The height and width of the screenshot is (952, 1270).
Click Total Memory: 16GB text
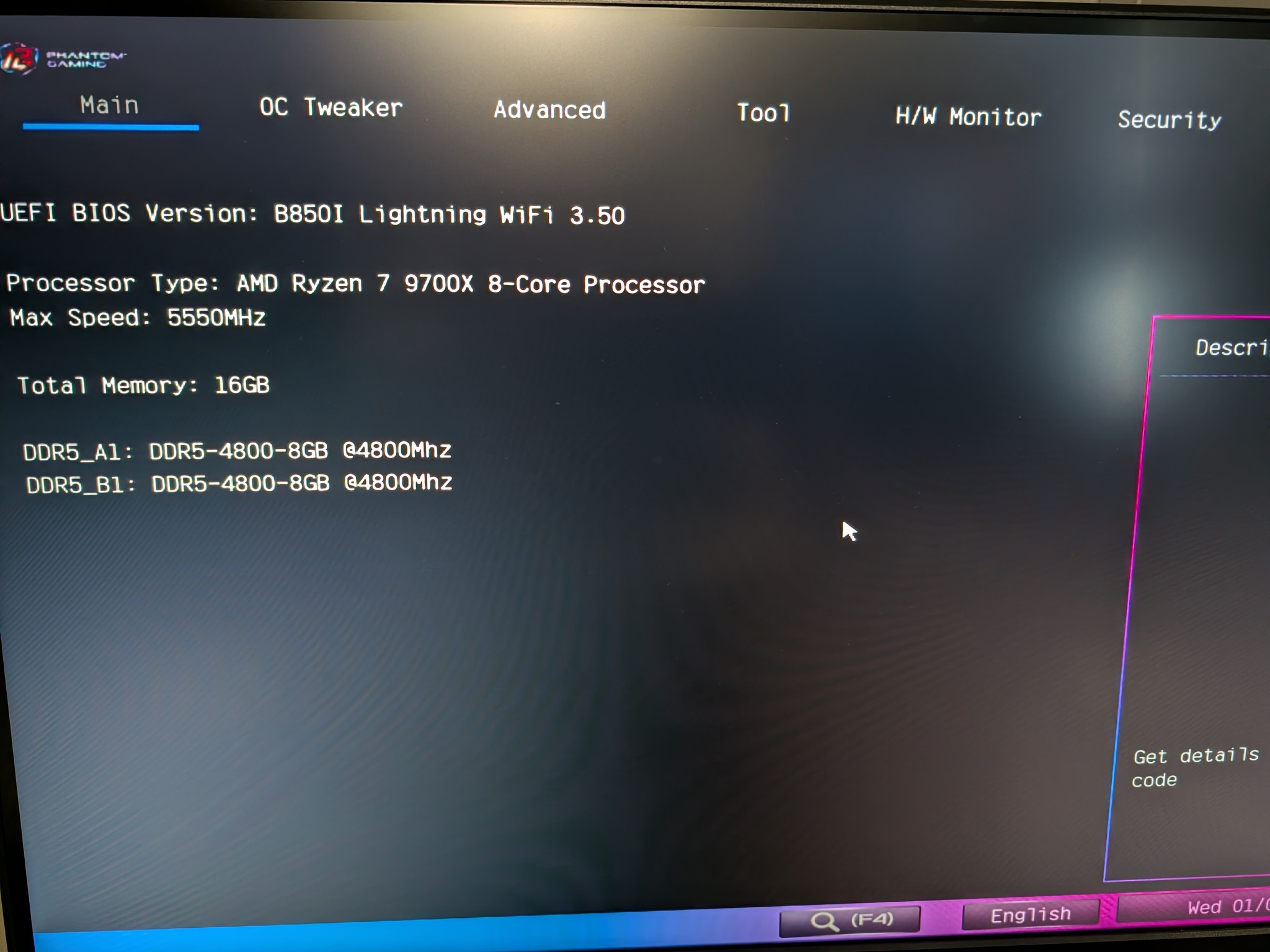[x=143, y=386]
